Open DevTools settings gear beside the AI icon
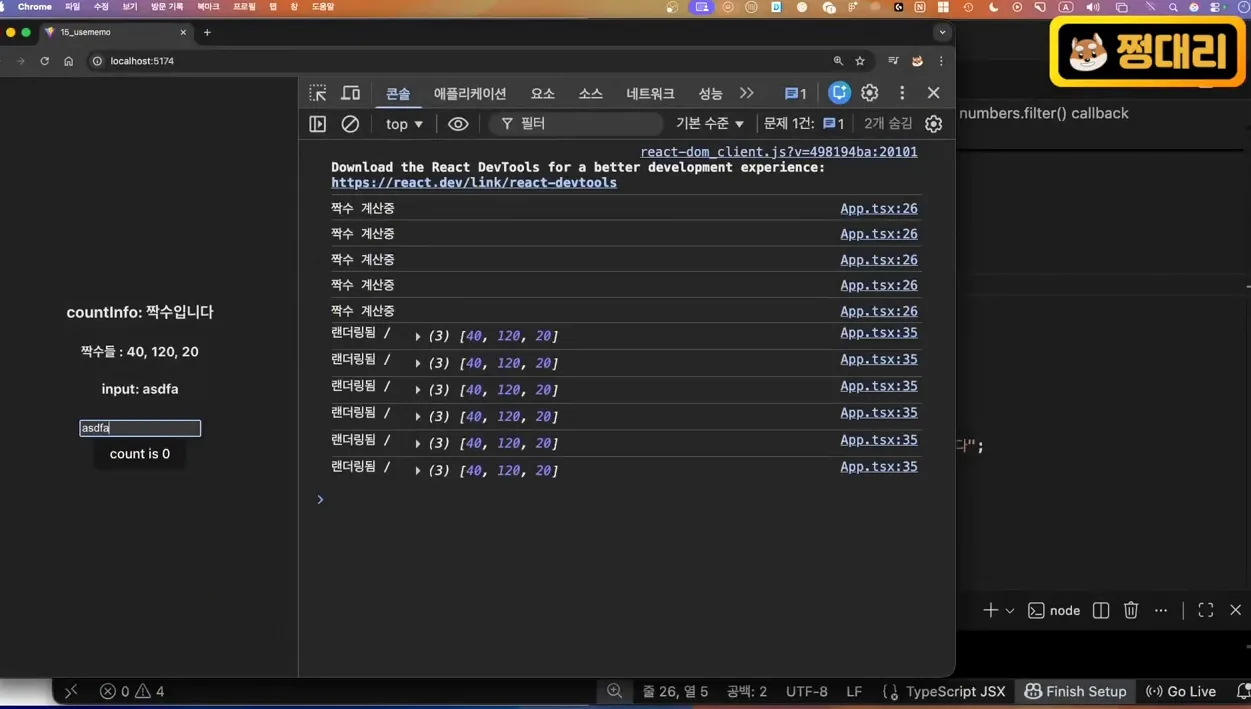 870,93
